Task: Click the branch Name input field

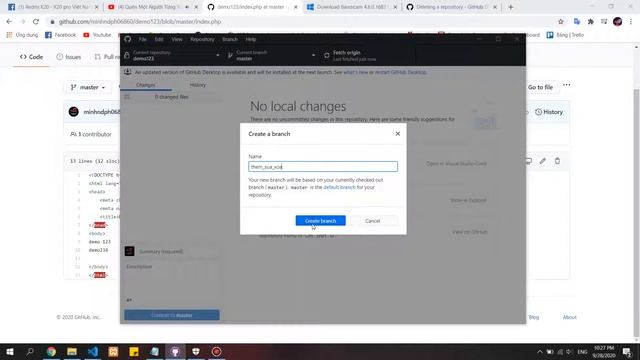Action: coord(323,167)
